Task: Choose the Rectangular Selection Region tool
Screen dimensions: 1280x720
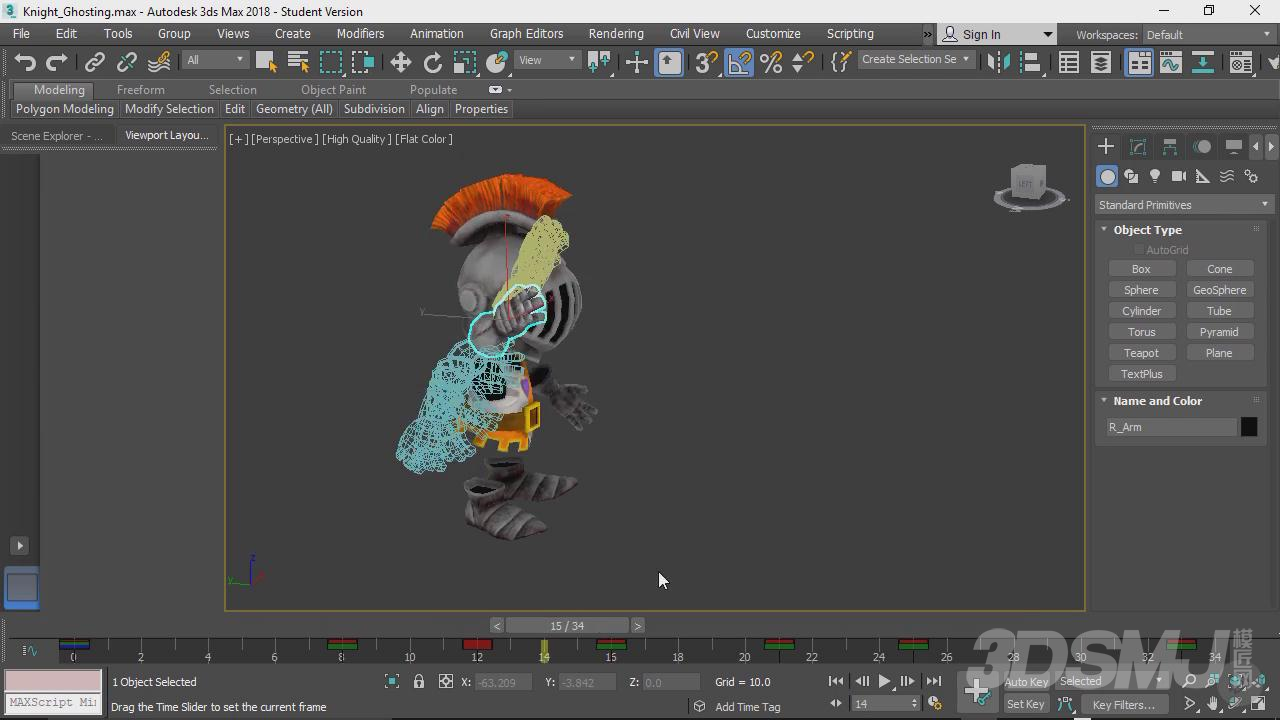Action: pyautogui.click(x=330, y=62)
